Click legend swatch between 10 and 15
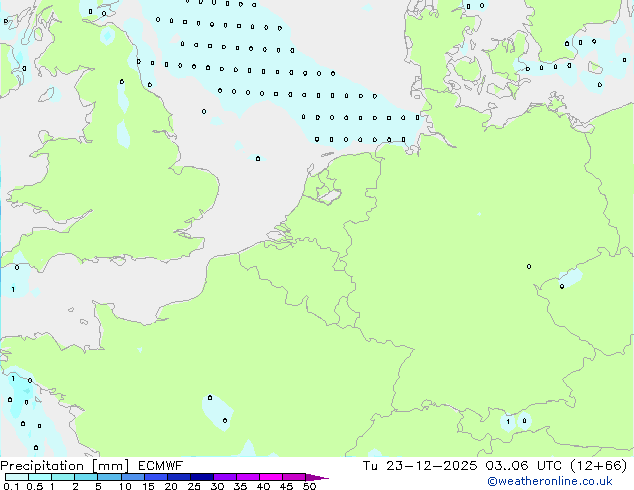The width and height of the screenshot is (634, 490). tap(133, 477)
